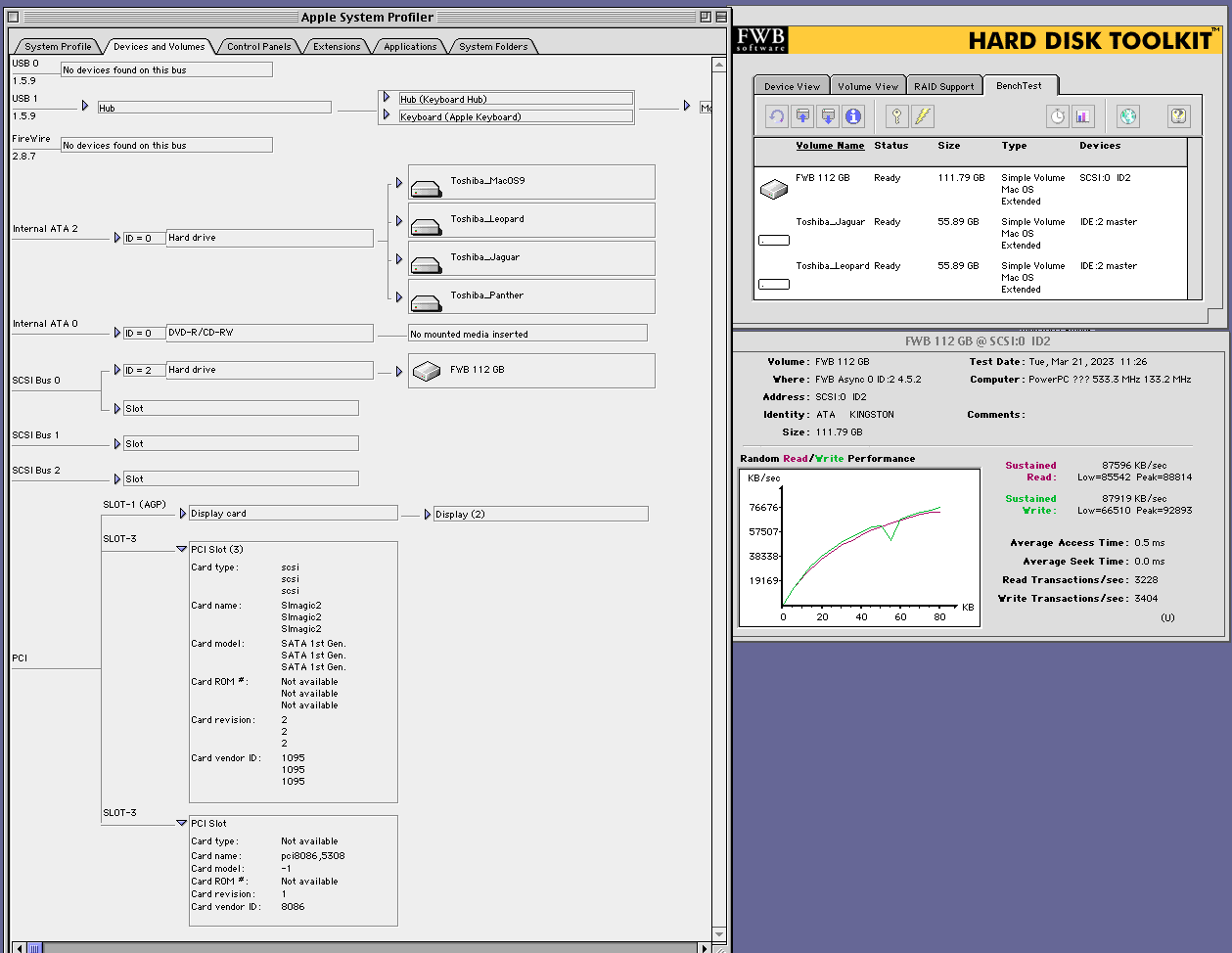Click the profiler vertical scrollbar down arrow
The height and width of the screenshot is (953, 1232).
pyautogui.click(x=719, y=933)
